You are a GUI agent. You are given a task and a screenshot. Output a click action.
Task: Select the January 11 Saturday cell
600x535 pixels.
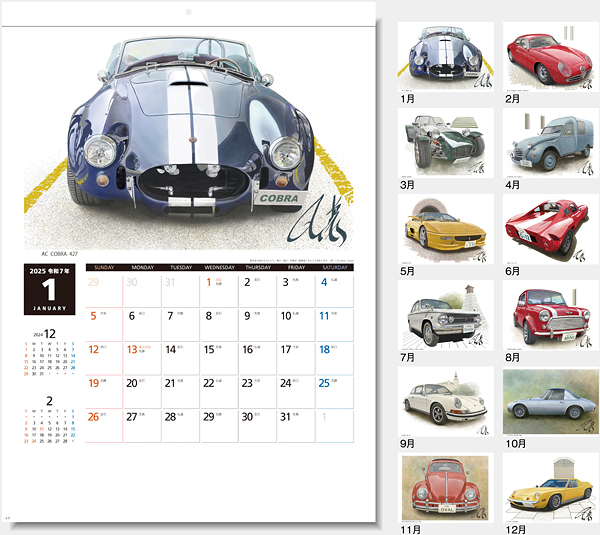coord(335,325)
